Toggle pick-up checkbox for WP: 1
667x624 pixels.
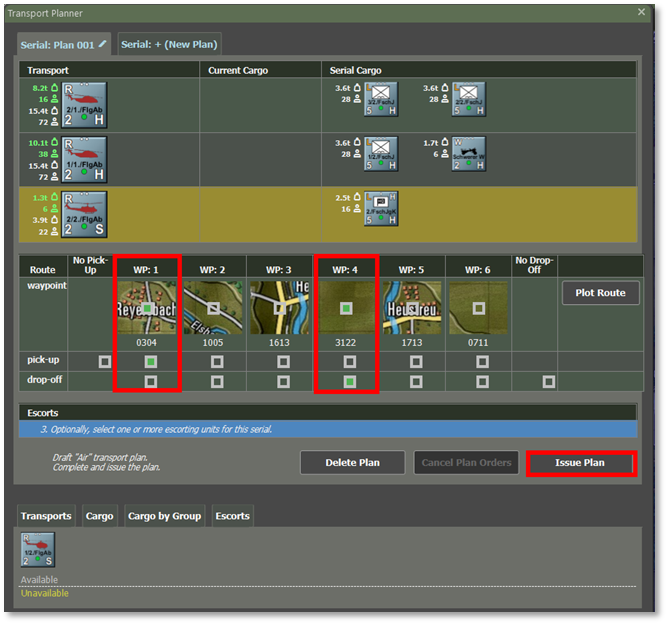tap(150, 361)
